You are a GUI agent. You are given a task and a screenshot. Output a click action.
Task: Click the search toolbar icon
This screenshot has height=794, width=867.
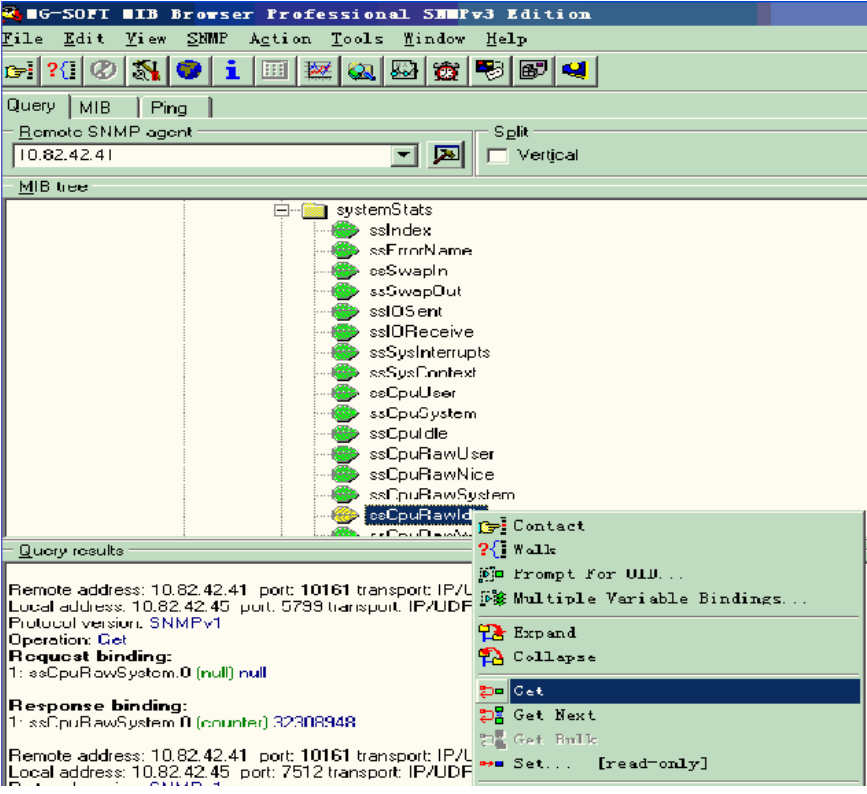(x=361, y=70)
